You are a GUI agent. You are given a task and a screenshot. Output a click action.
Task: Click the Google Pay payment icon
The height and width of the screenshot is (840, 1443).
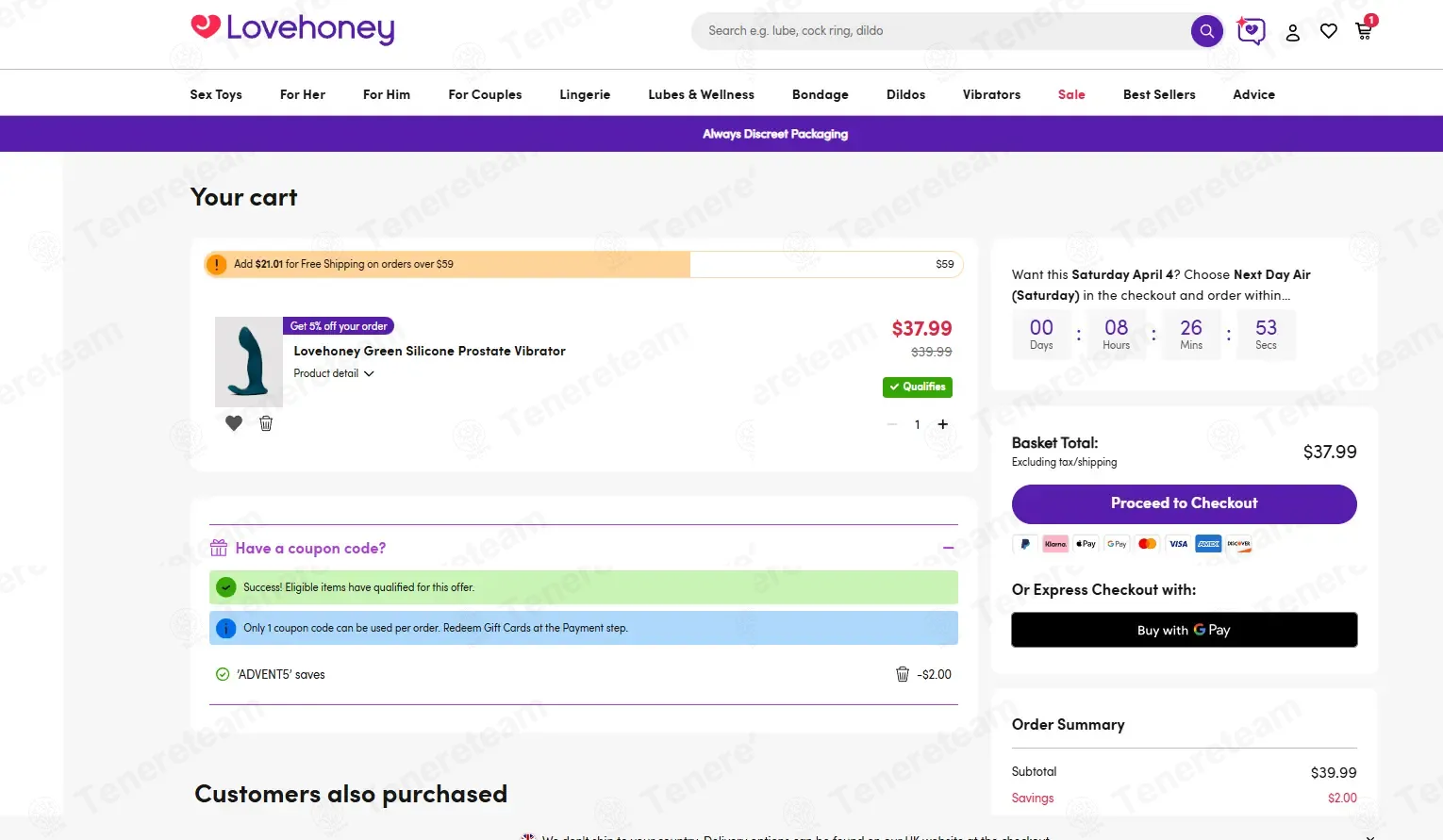[1117, 544]
